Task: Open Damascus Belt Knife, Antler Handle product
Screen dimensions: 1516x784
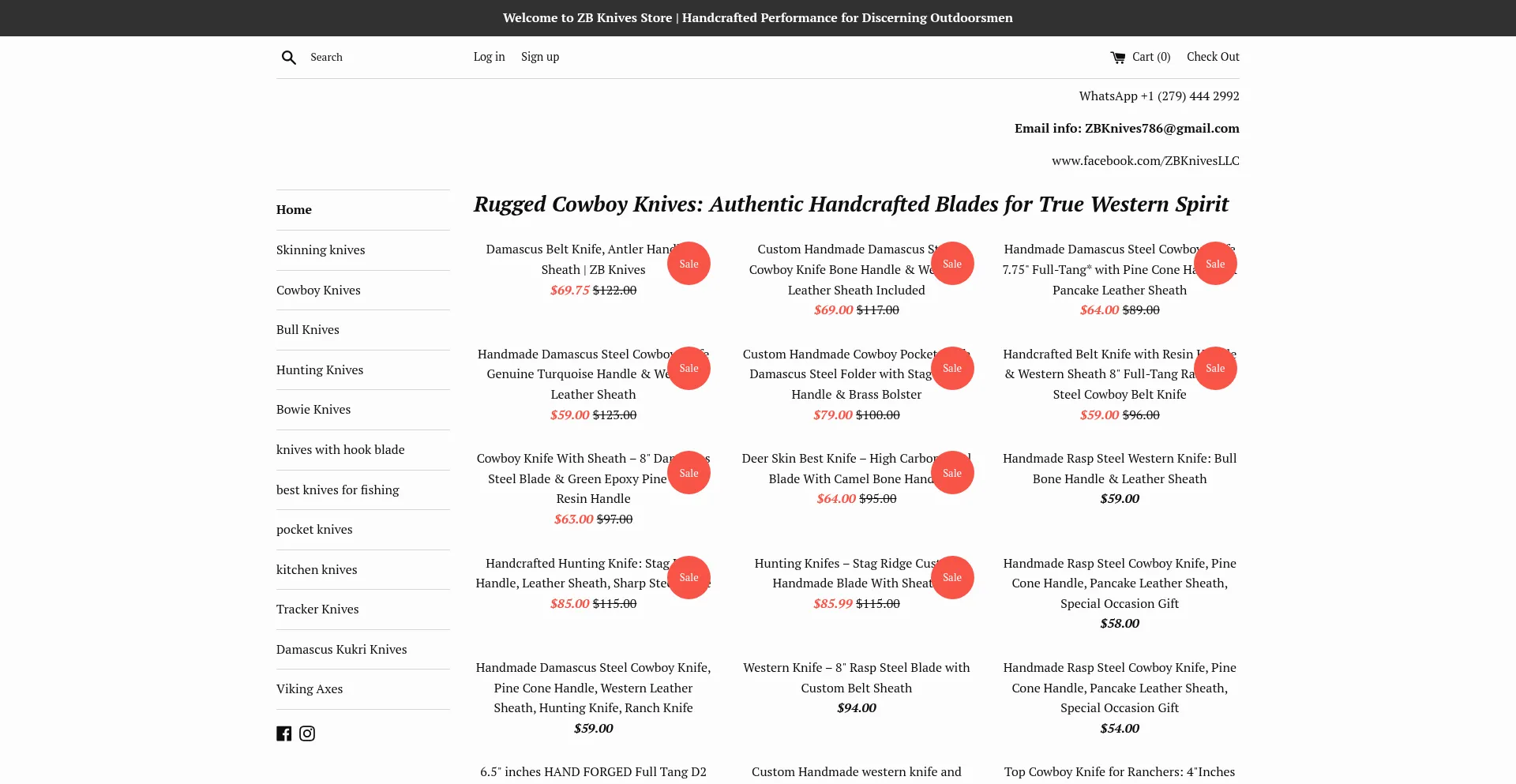Action: pyautogui.click(x=593, y=260)
